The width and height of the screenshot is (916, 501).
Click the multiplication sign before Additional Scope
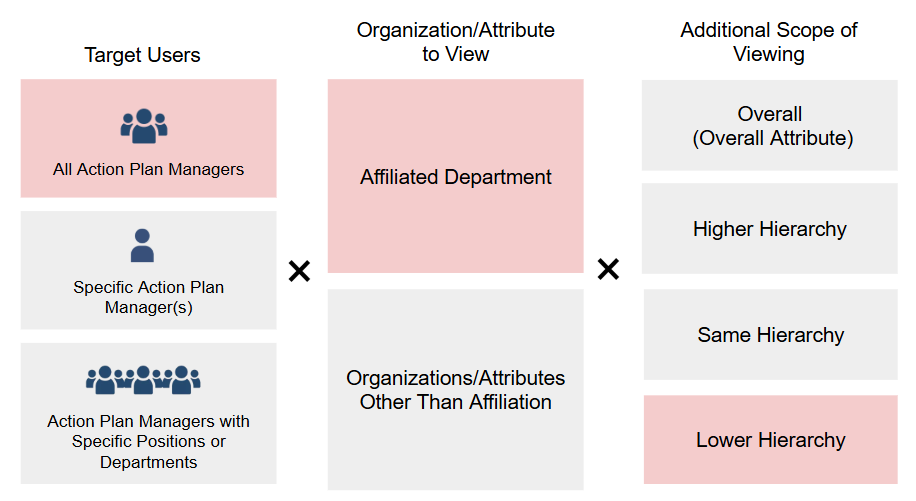pyautogui.click(x=608, y=268)
